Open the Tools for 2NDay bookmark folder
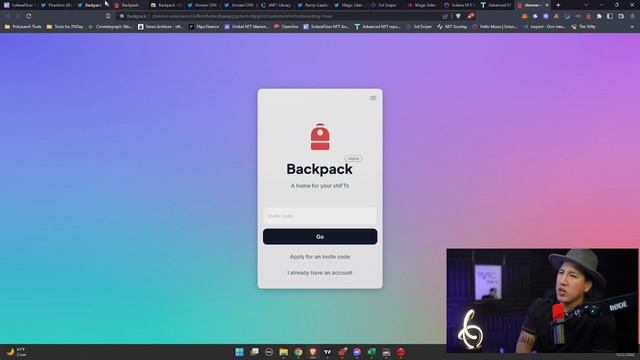Screen dimensions: 640x360 (65, 27)
